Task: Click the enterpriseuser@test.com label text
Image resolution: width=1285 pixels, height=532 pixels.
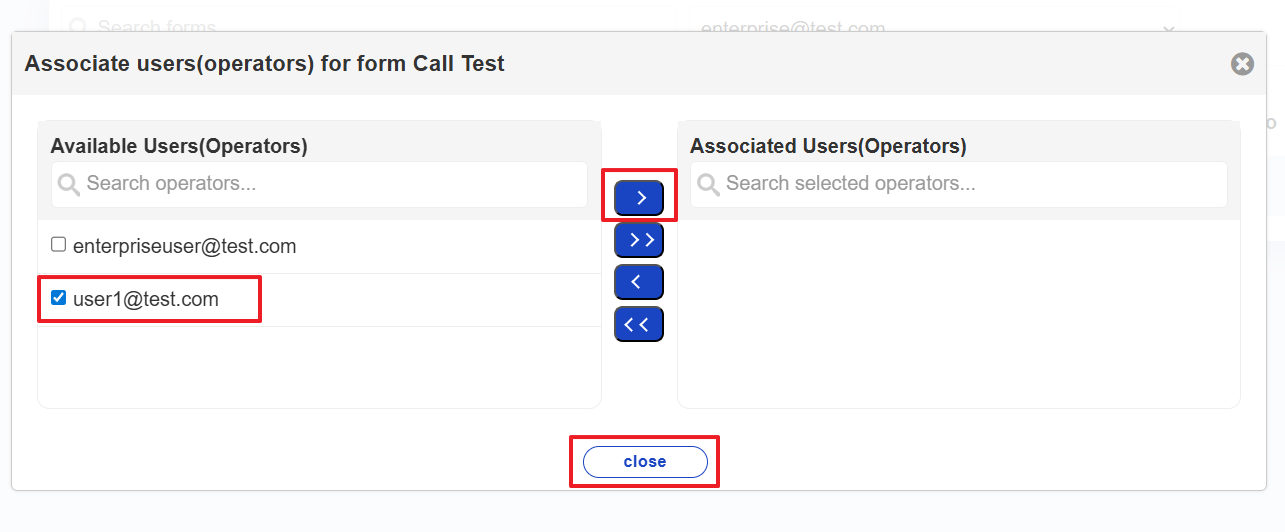Action: click(184, 246)
